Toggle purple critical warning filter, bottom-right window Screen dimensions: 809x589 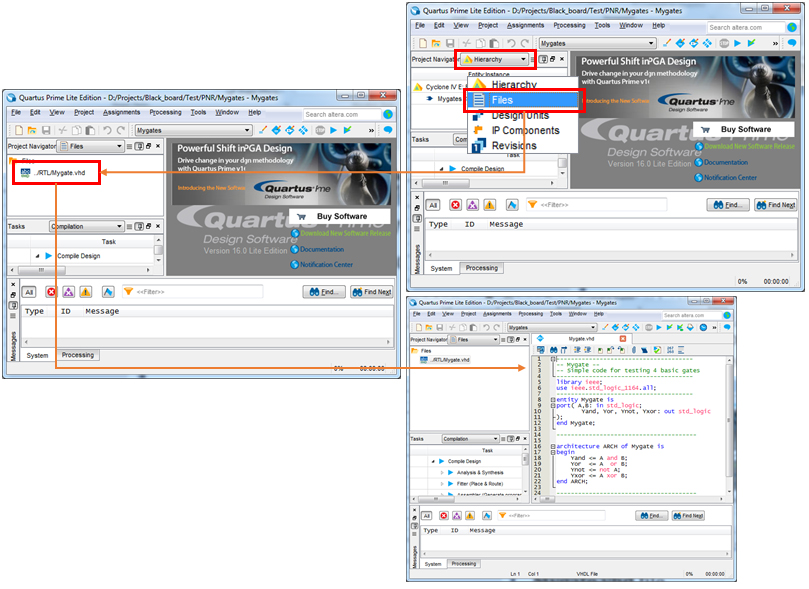coord(457,515)
